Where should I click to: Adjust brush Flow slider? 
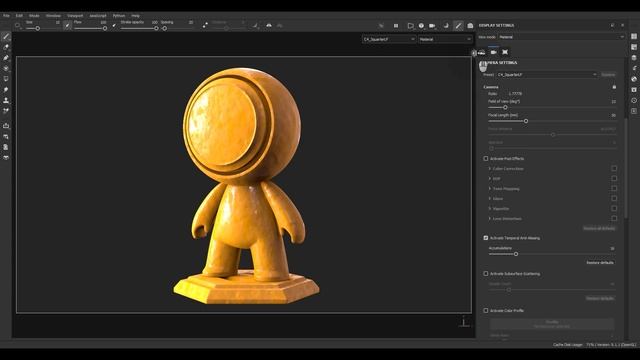[90, 28]
